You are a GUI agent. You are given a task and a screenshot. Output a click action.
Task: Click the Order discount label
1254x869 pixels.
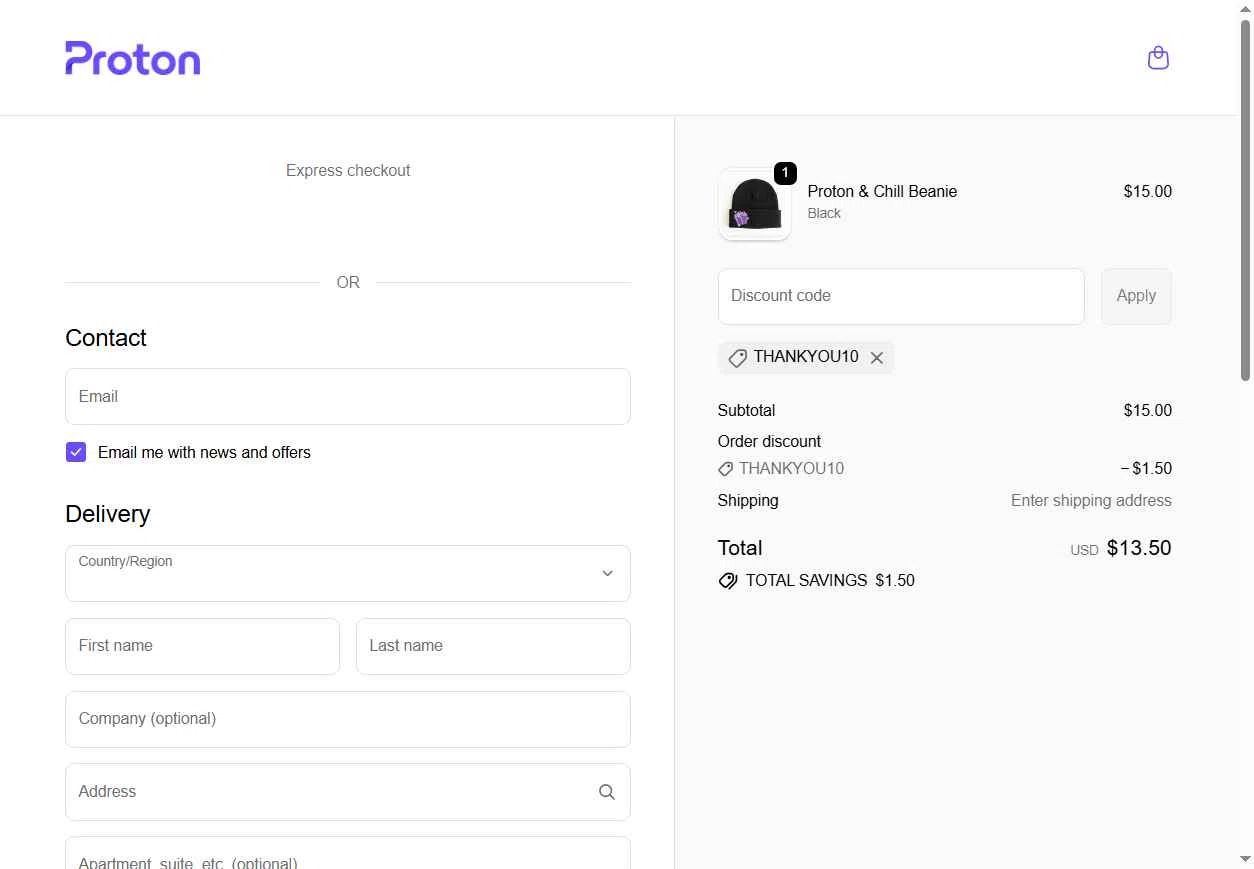[769, 441]
